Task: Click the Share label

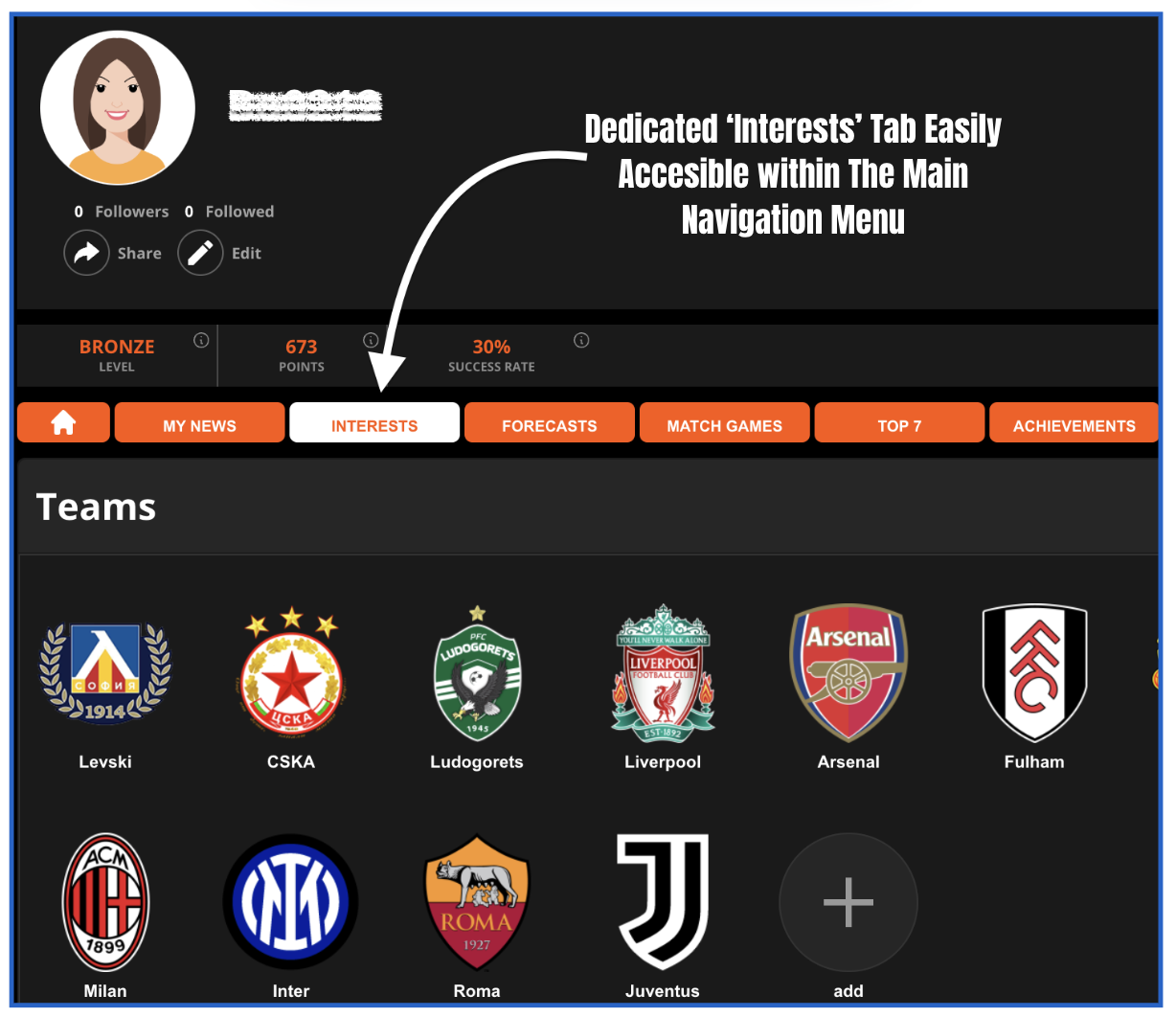Action: pyautogui.click(x=140, y=254)
